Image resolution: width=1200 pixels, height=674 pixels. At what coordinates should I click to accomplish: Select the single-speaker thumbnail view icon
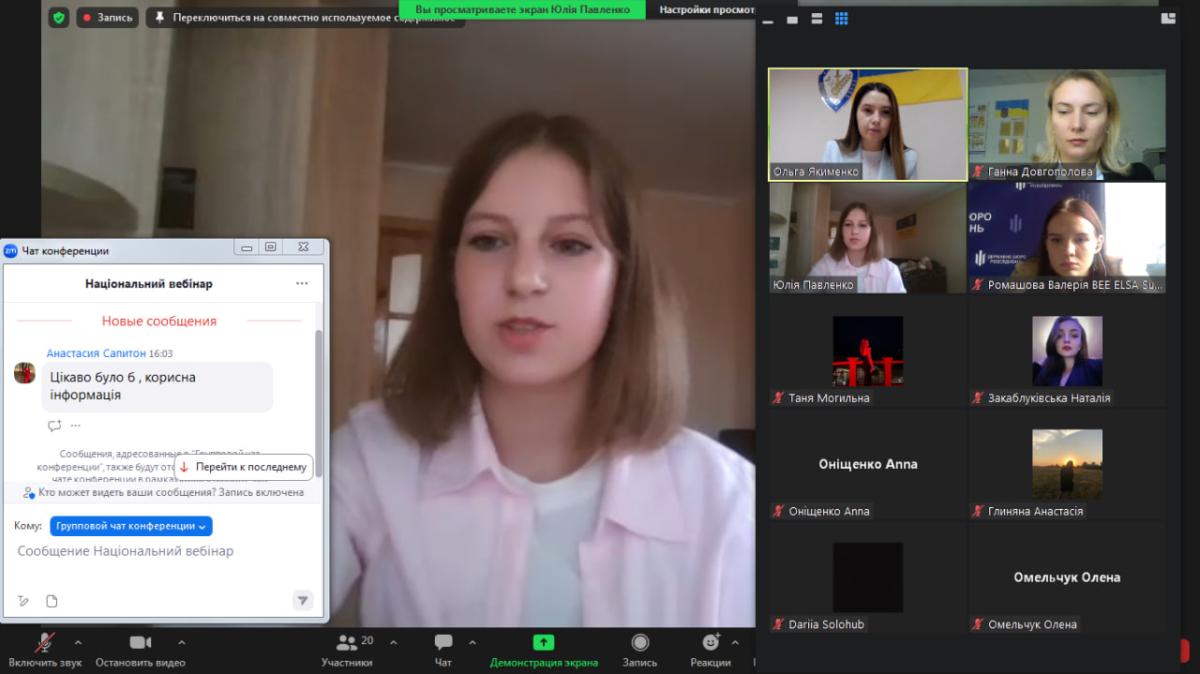tap(792, 19)
